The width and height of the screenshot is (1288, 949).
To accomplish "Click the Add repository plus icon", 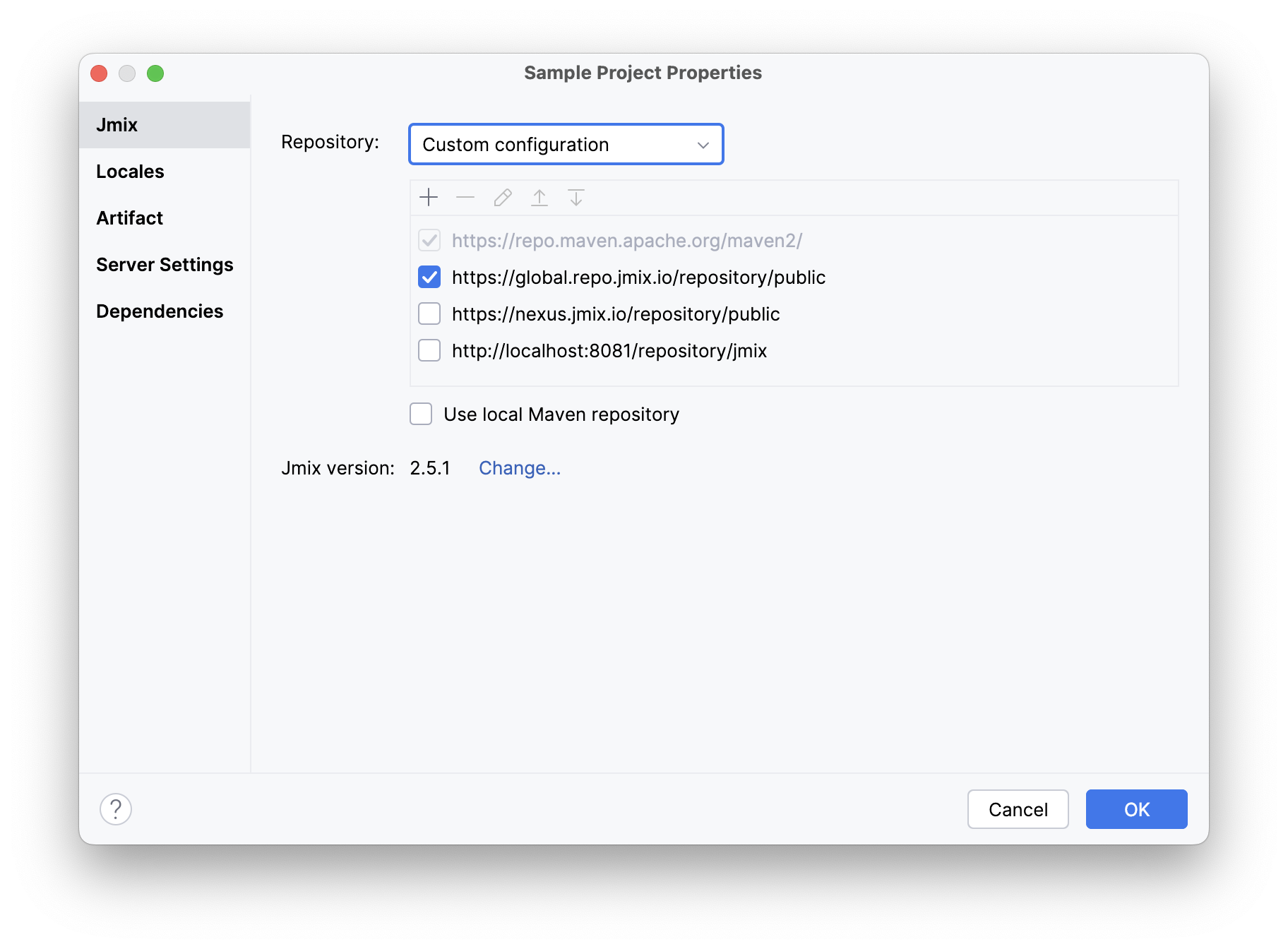I will coord(429,198).
